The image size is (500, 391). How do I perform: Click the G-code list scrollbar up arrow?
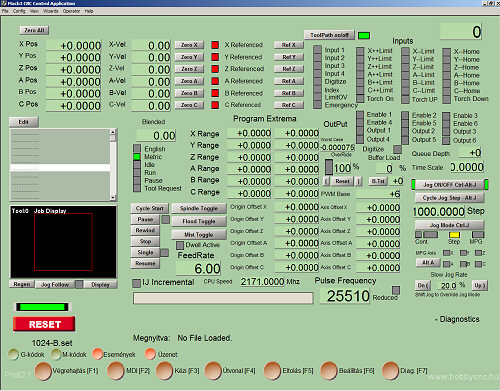click(x=113, y=132)
